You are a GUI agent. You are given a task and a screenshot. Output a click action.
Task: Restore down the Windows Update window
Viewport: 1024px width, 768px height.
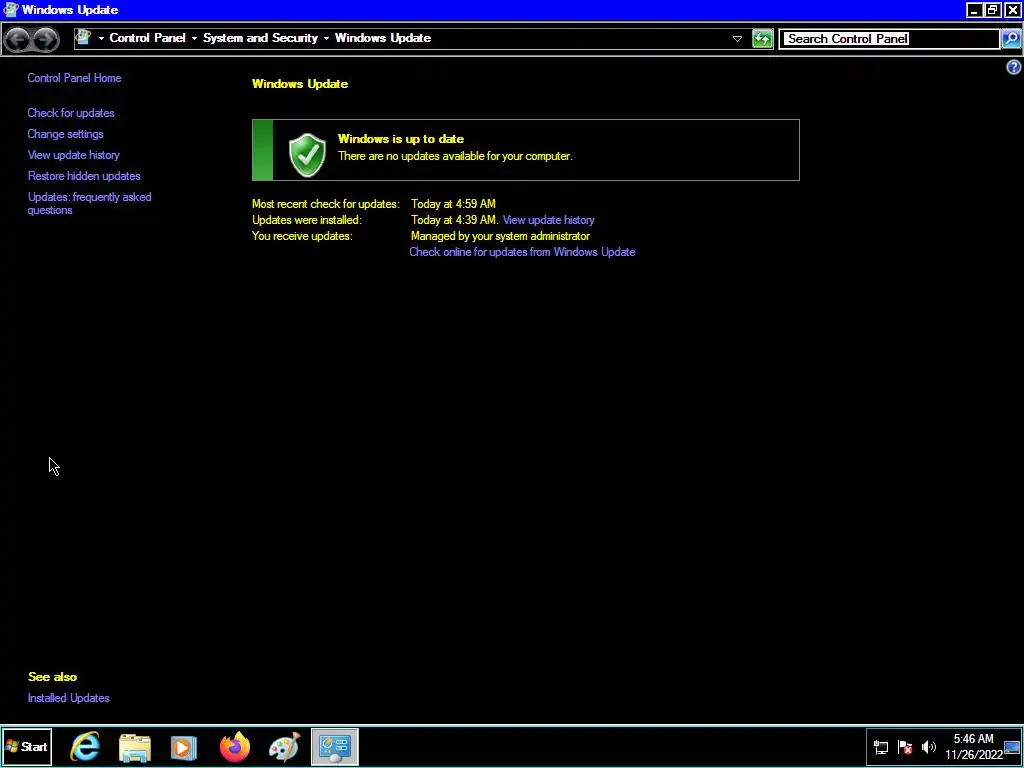(x=993, y=10)
